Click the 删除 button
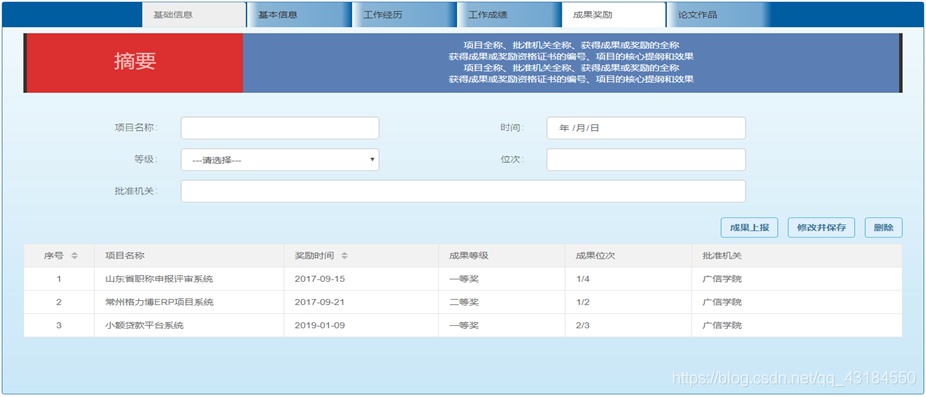The height and width of the screenshot is (397, 926). 883,227
